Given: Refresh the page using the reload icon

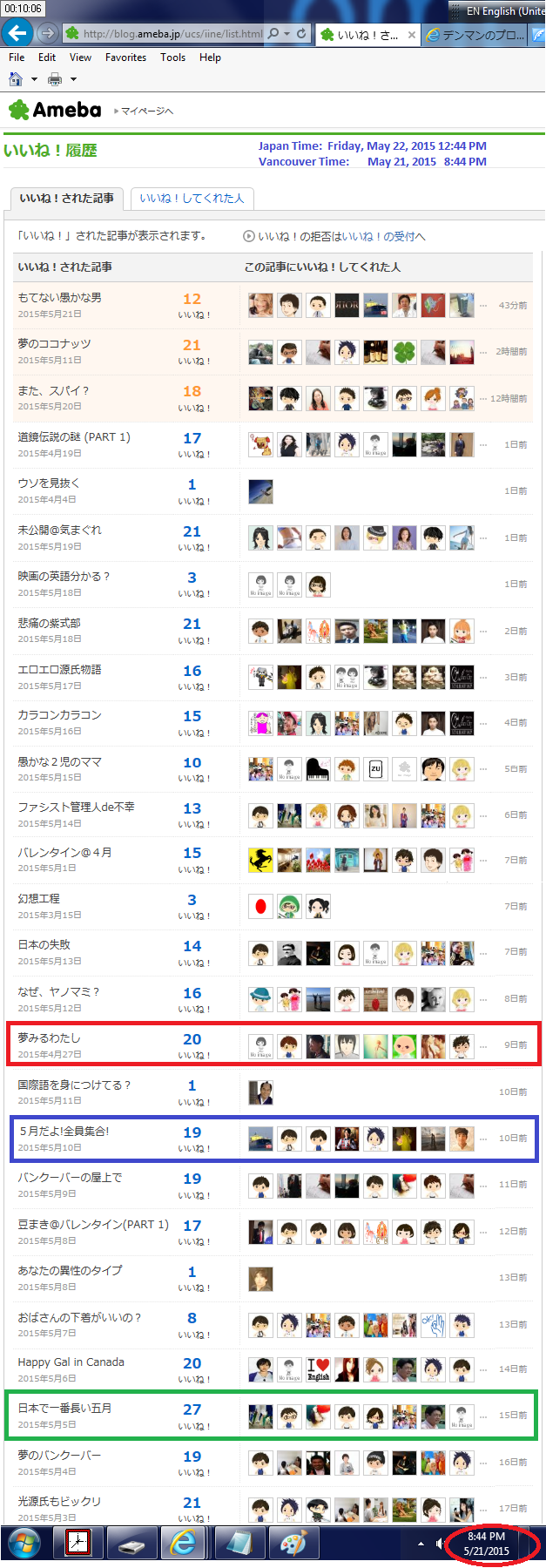Looking at the screenshot, I should [301, 33].
